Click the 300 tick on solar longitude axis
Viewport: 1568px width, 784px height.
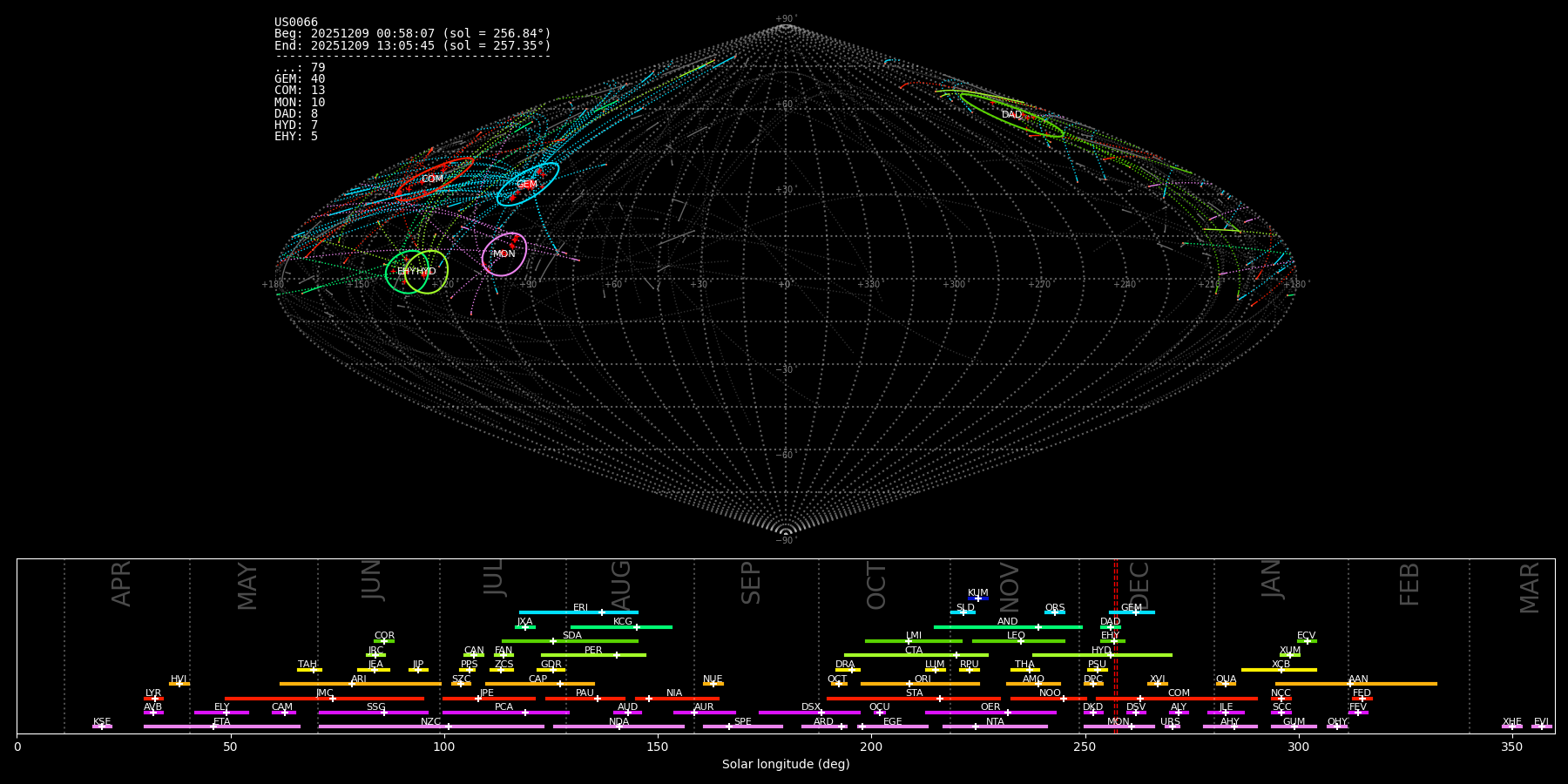pos(1298,747)
